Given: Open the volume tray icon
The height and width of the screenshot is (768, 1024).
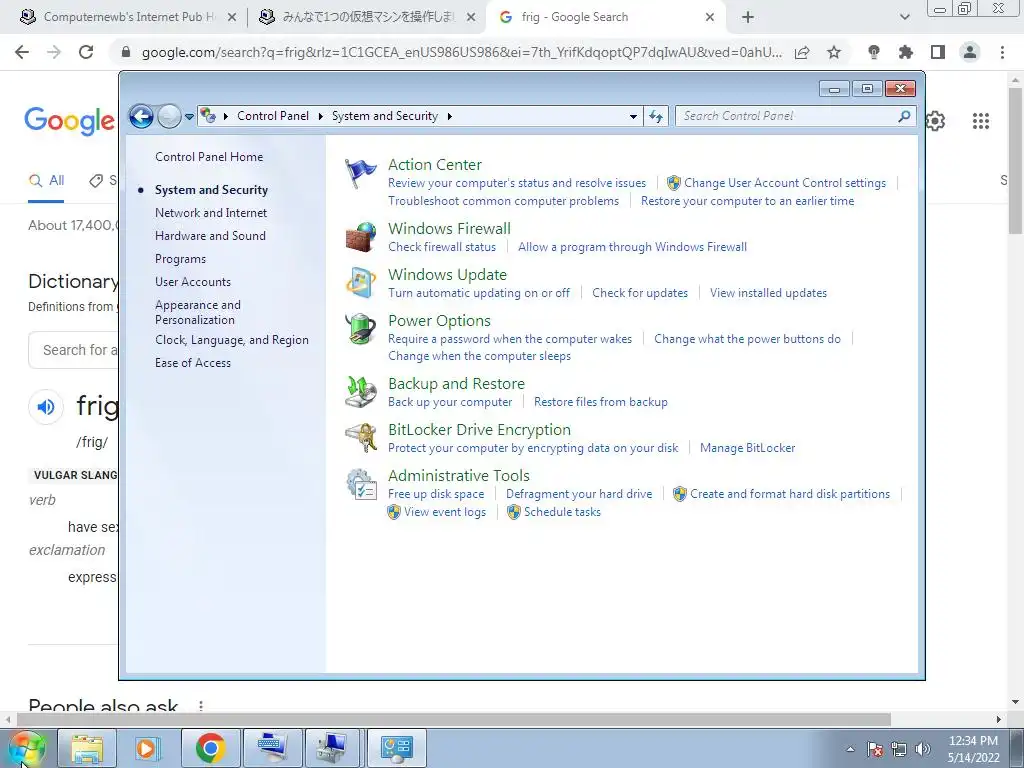Looking at the screenshot, I should (x=923, y=749).
